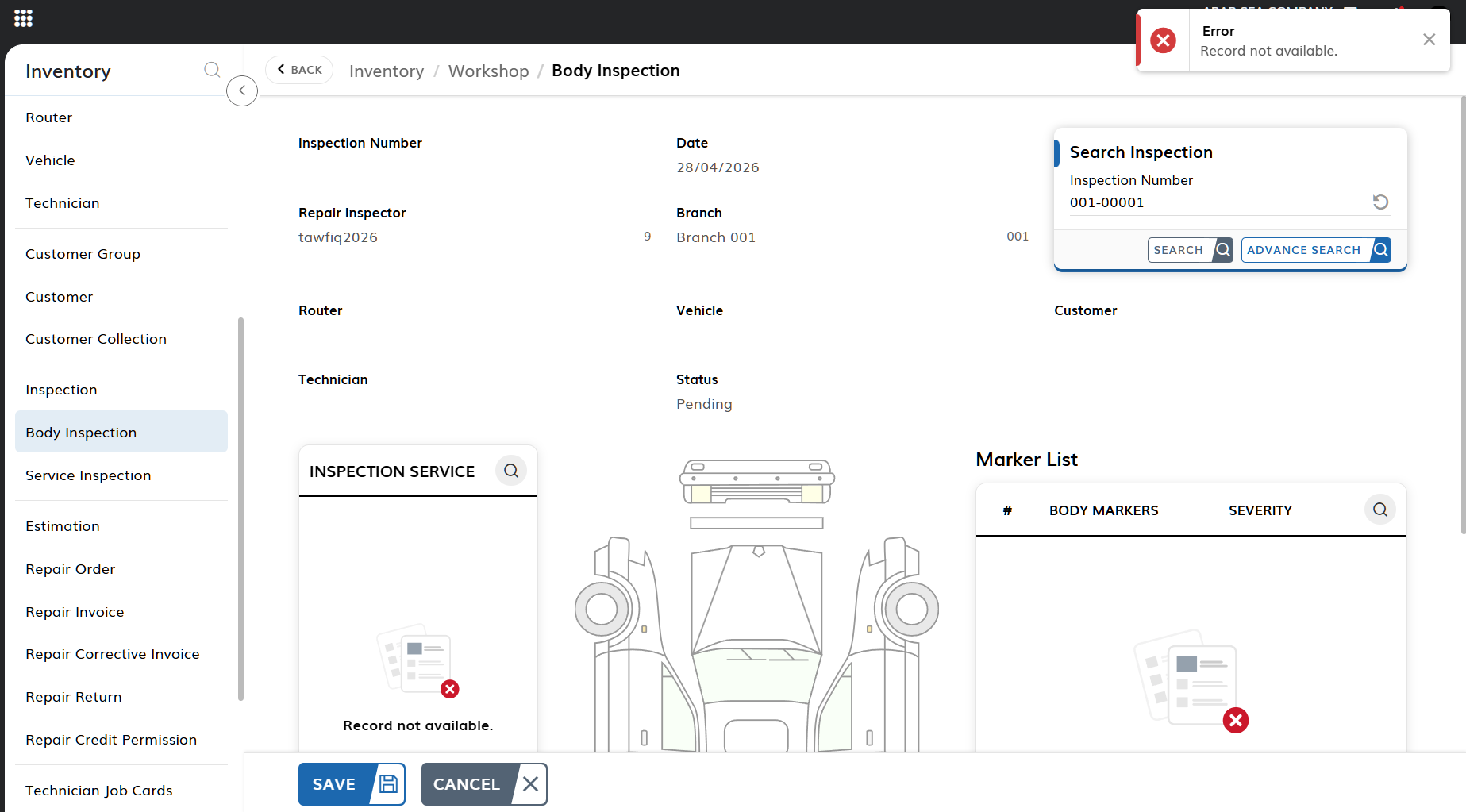Open Vehicle in sidebar
The height and width of the screenshot is (812, 1466).
(x=121, y=160)
